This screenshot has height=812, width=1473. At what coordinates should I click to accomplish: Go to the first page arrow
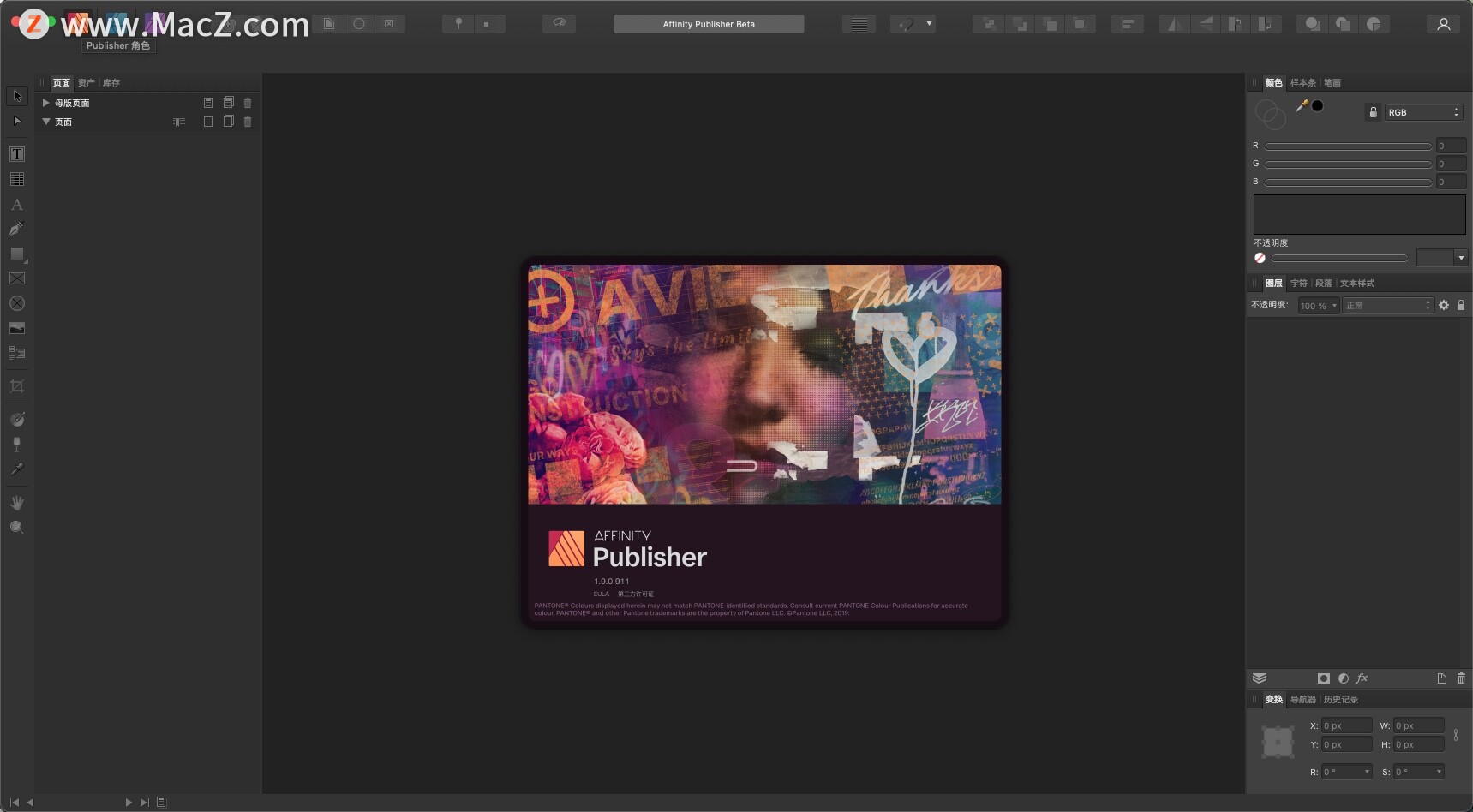tap(15, 803)
